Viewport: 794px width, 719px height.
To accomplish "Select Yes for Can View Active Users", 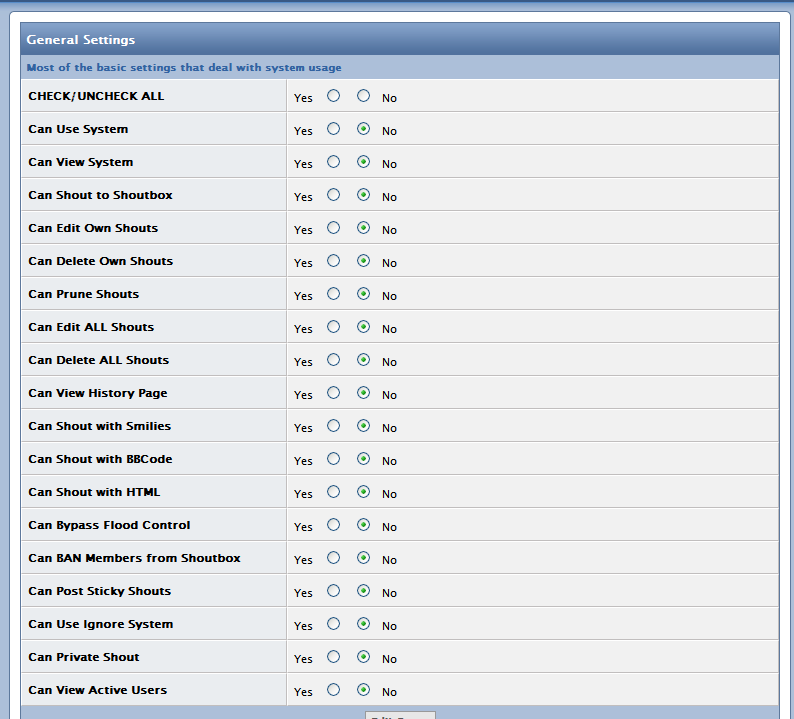I will tap(333, 690).
